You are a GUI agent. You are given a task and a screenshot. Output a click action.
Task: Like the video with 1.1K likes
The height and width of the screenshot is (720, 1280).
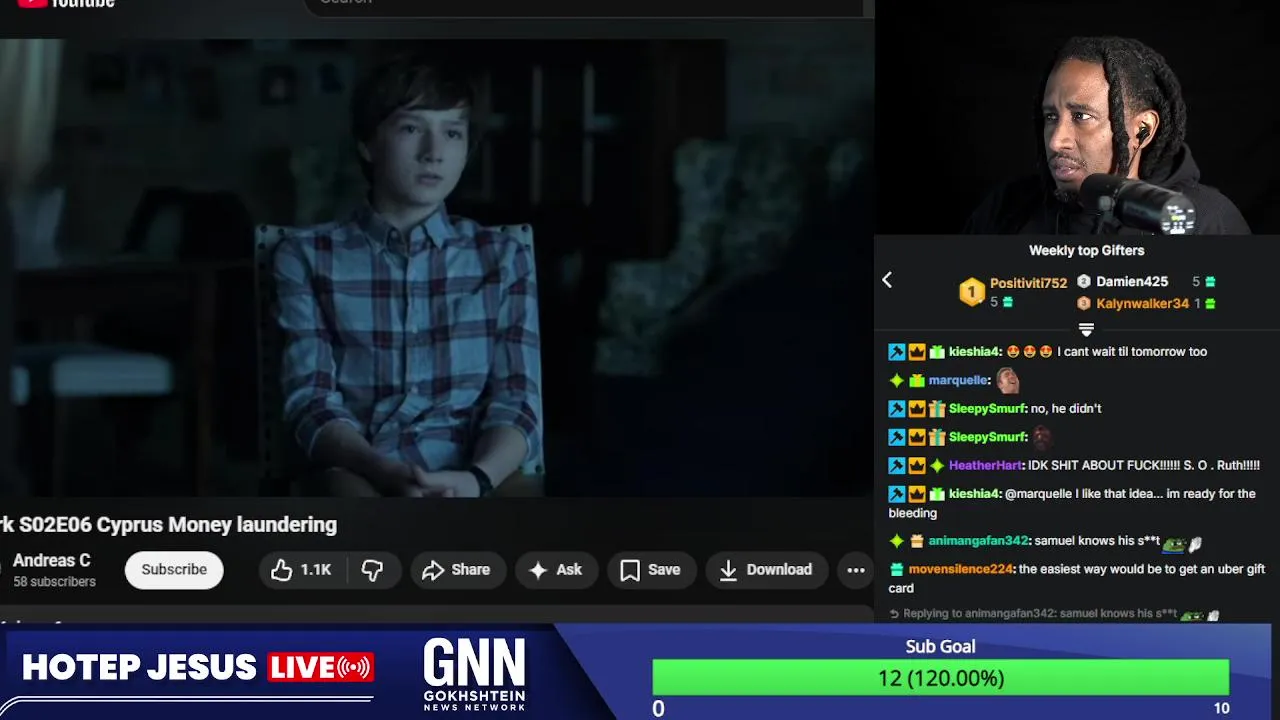[x=301, y=569]
